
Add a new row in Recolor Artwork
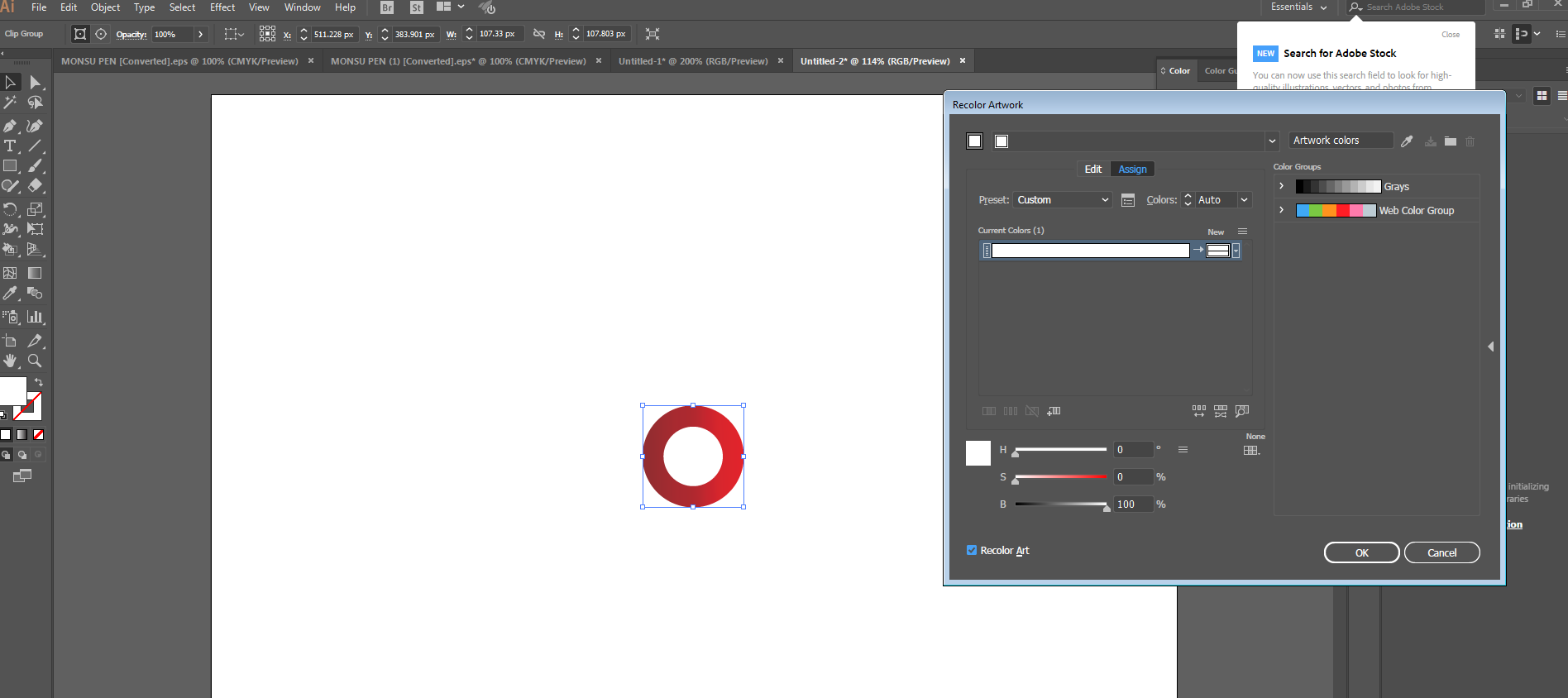(x=1054, y=411)
